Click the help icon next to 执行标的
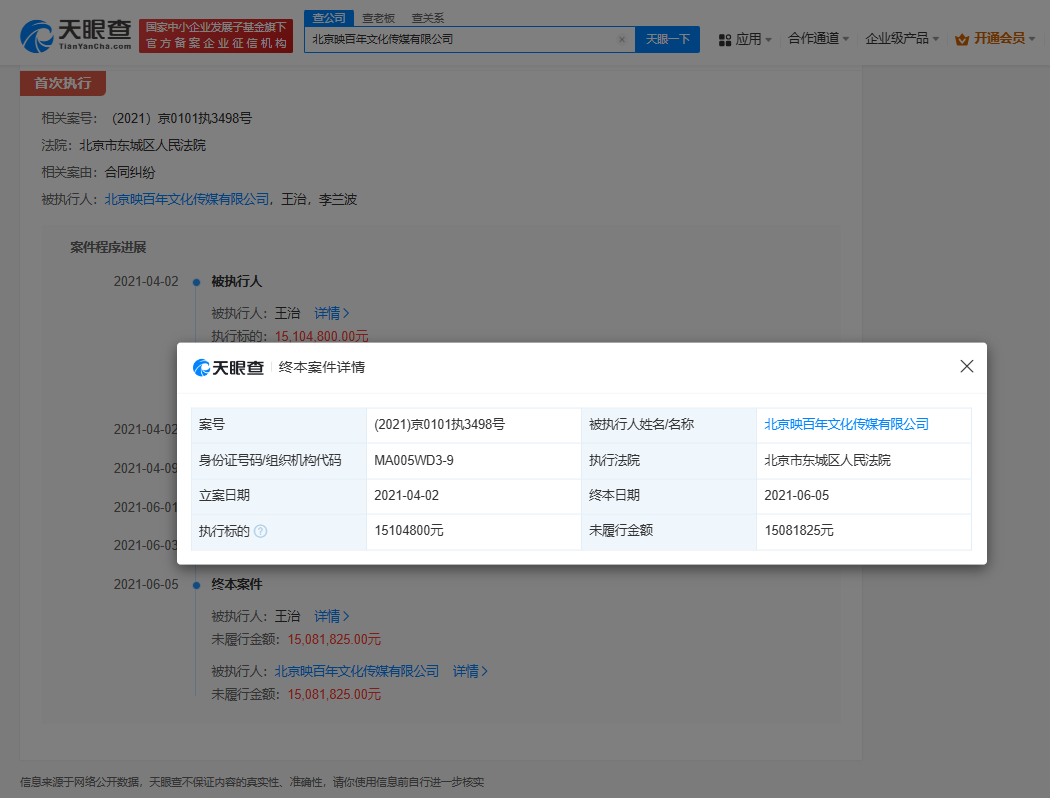Image resolution: width=1050 pixels, height=798 pixels. 261,531
